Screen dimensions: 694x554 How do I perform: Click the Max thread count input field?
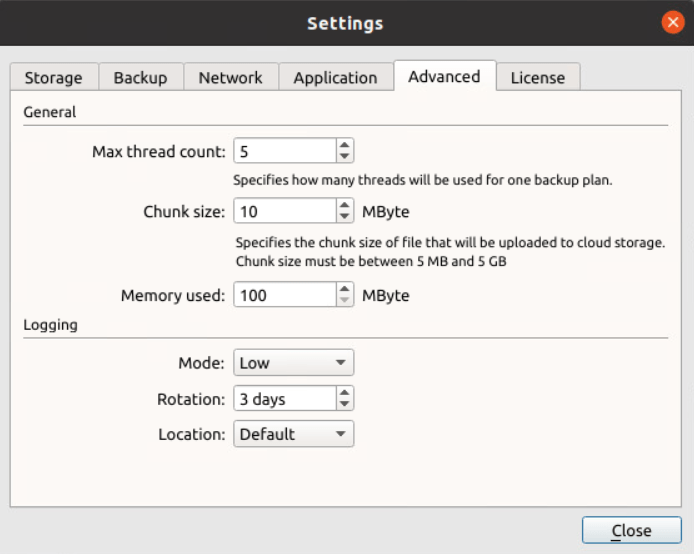285,151
